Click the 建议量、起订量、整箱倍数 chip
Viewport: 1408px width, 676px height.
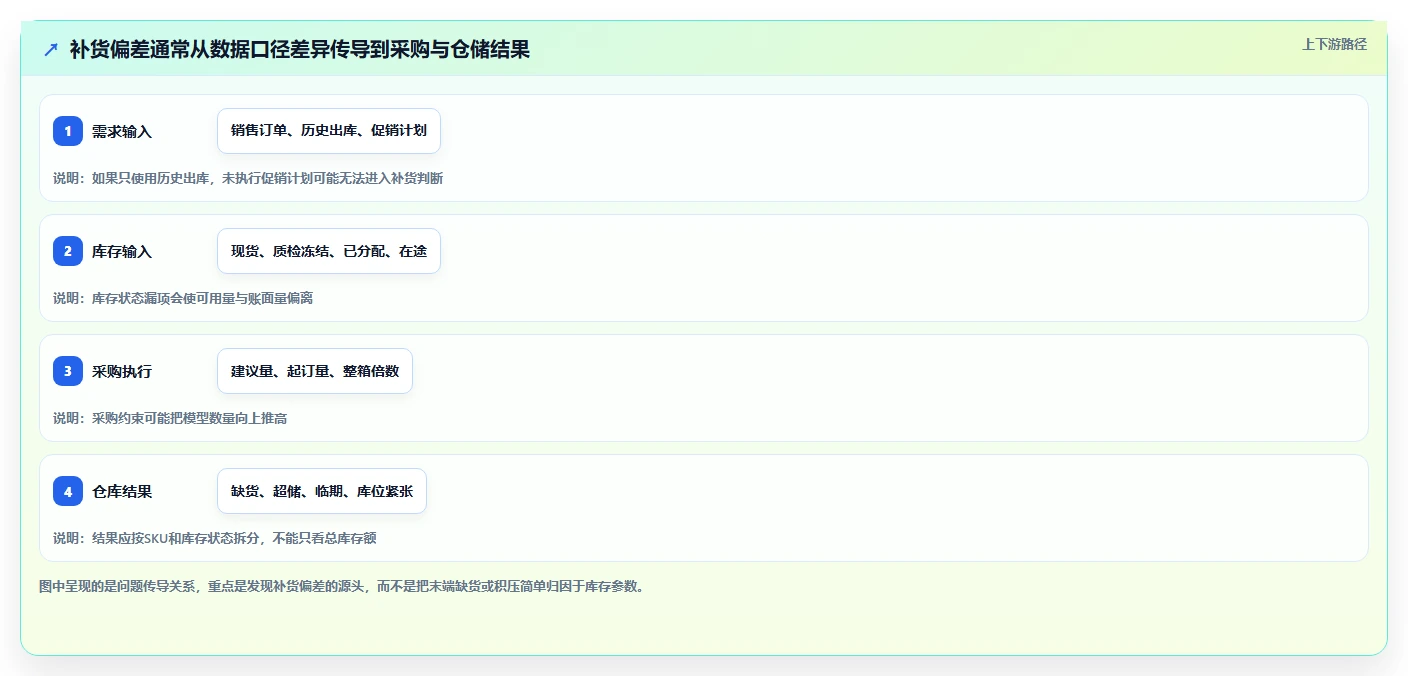click(x=315, y=371)
